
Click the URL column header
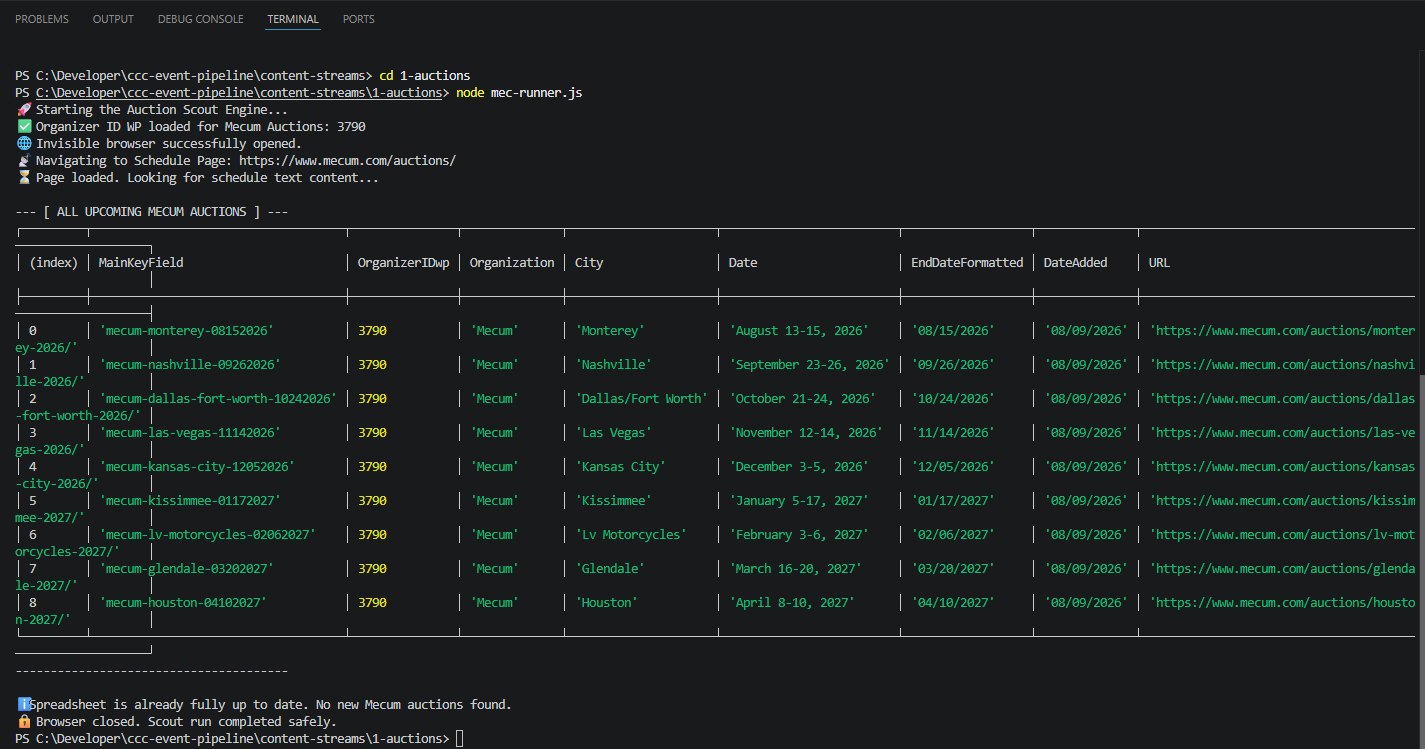(1159, 263)
